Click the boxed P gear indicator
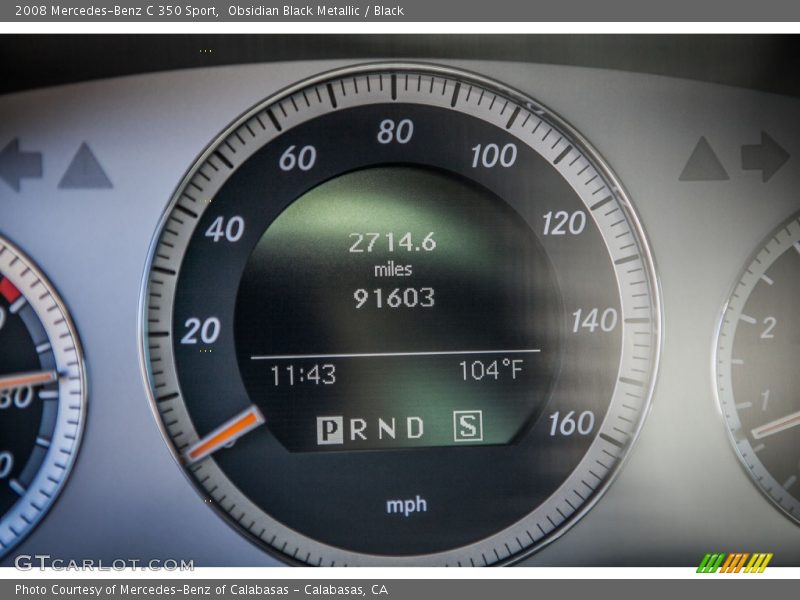Screen dimensions: 800x600 330,430
